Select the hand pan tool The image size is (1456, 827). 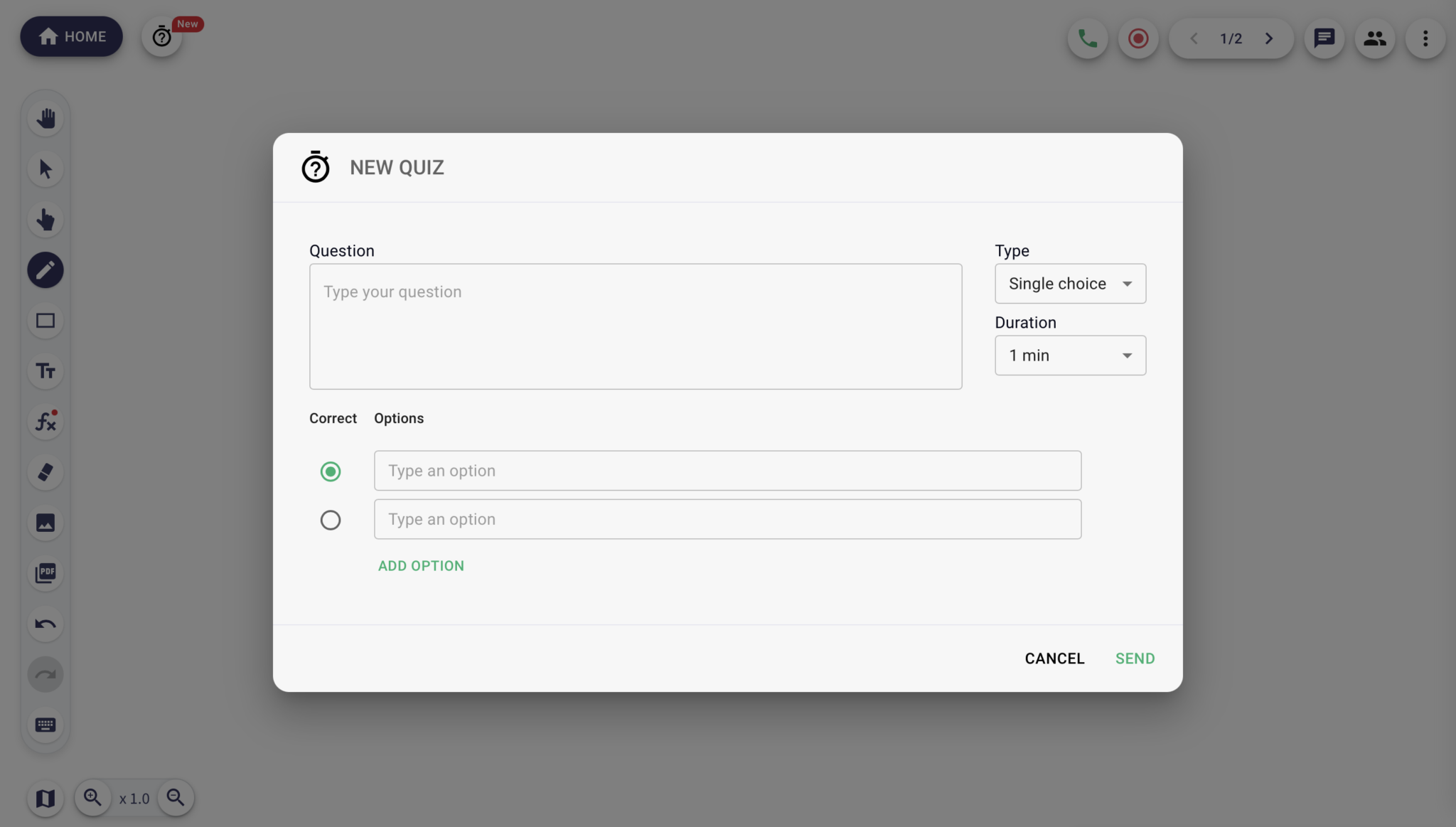tap(45, 119)
